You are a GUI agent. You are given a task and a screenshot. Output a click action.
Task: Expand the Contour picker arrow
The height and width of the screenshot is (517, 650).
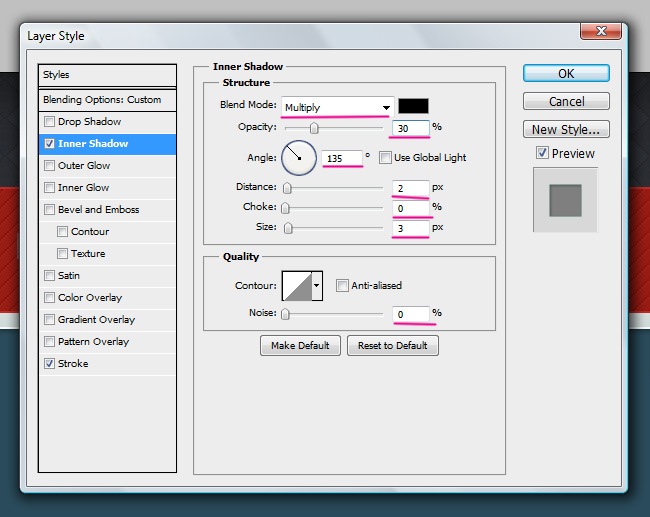pyautogui.click(x=318, y=287)
